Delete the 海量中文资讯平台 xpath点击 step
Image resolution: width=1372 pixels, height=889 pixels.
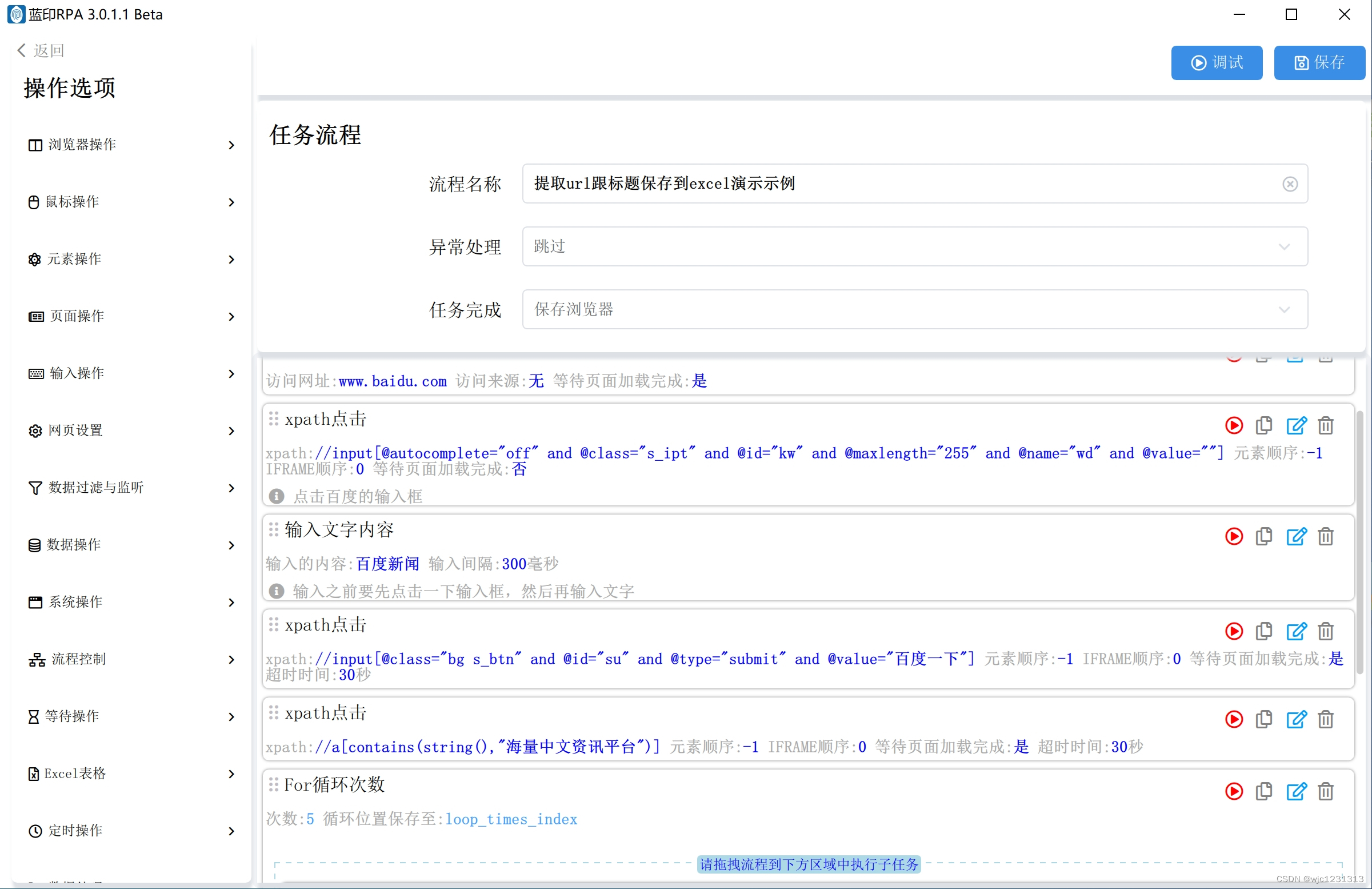[x=1325, y=719]
